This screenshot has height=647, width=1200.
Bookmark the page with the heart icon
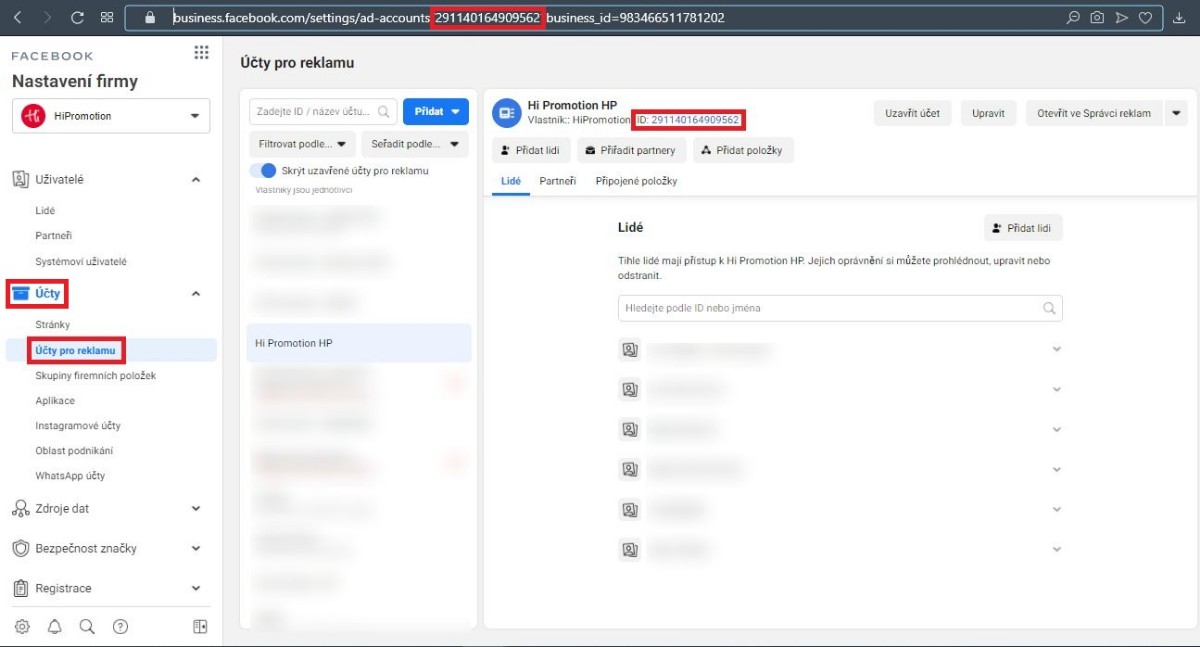click(1146, 17)
